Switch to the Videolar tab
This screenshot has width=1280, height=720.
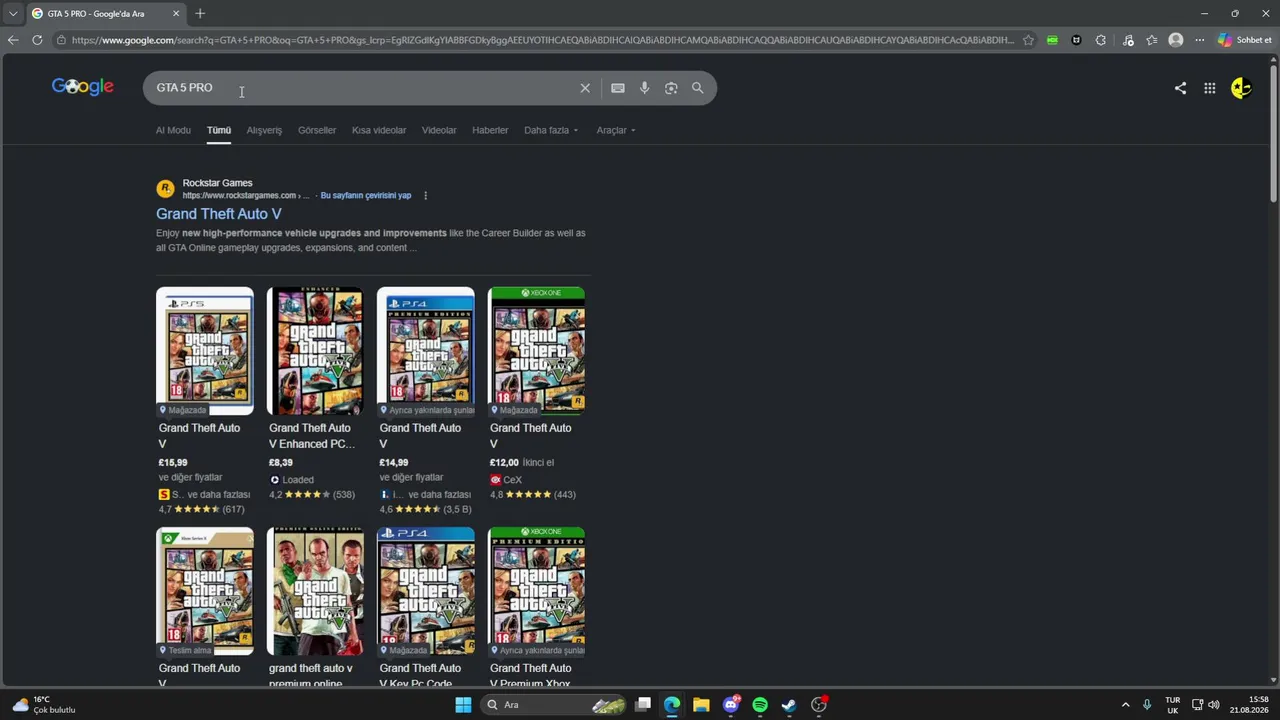[x=439, y=130]
